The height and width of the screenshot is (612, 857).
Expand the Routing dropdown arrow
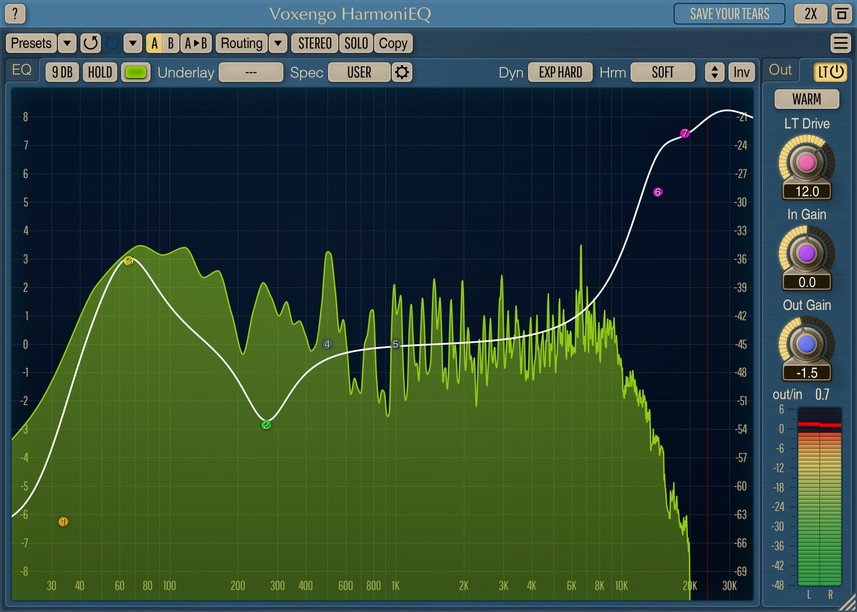point(277,43)
